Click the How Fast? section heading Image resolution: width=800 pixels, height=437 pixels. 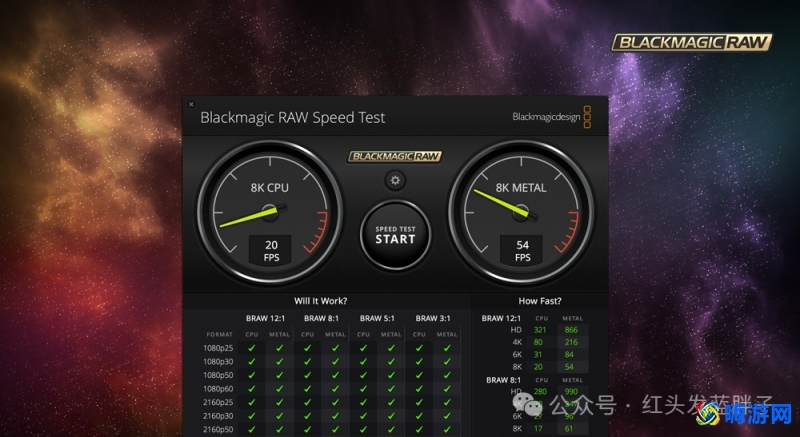pos(540,301)
